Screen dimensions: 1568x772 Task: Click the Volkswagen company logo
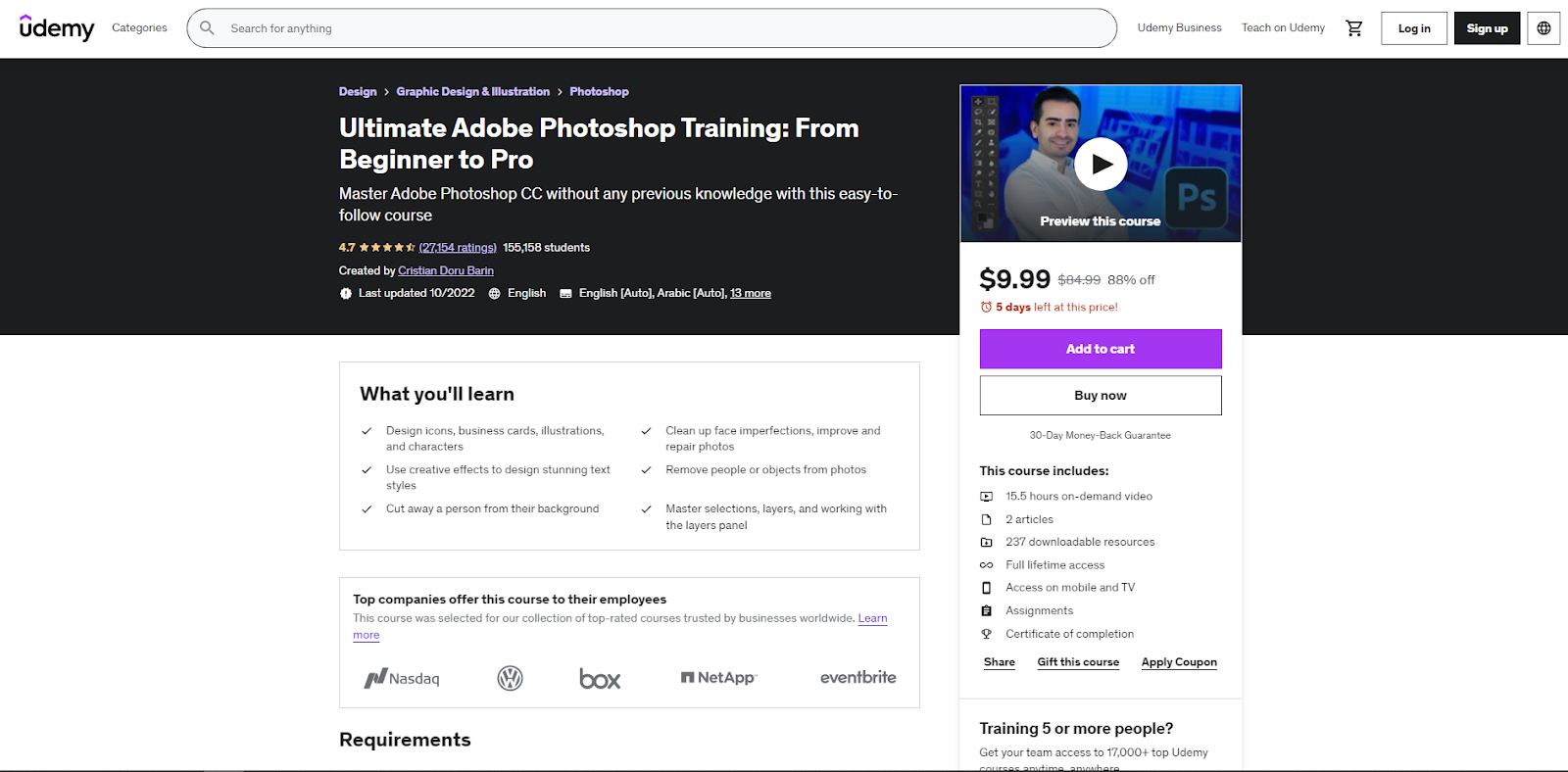511,678
